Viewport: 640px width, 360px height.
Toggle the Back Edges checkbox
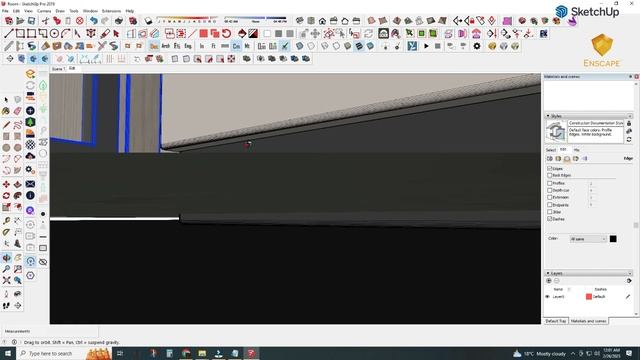pos(549,175)
